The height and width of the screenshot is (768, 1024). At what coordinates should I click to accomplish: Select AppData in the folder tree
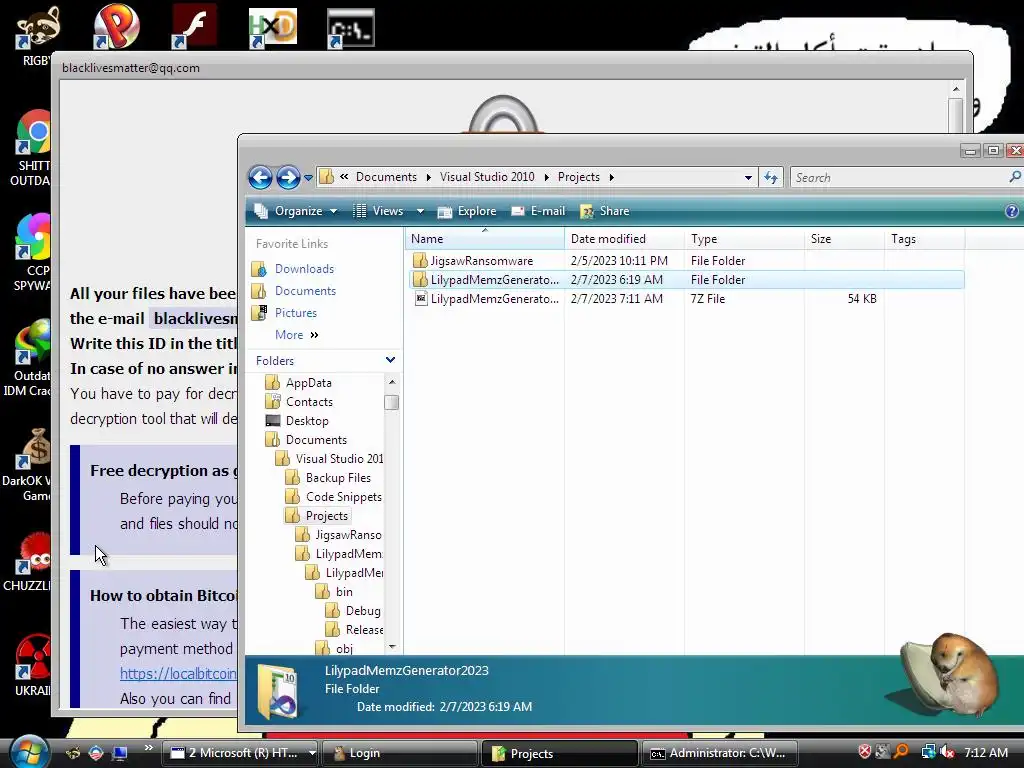pos(308,383)
